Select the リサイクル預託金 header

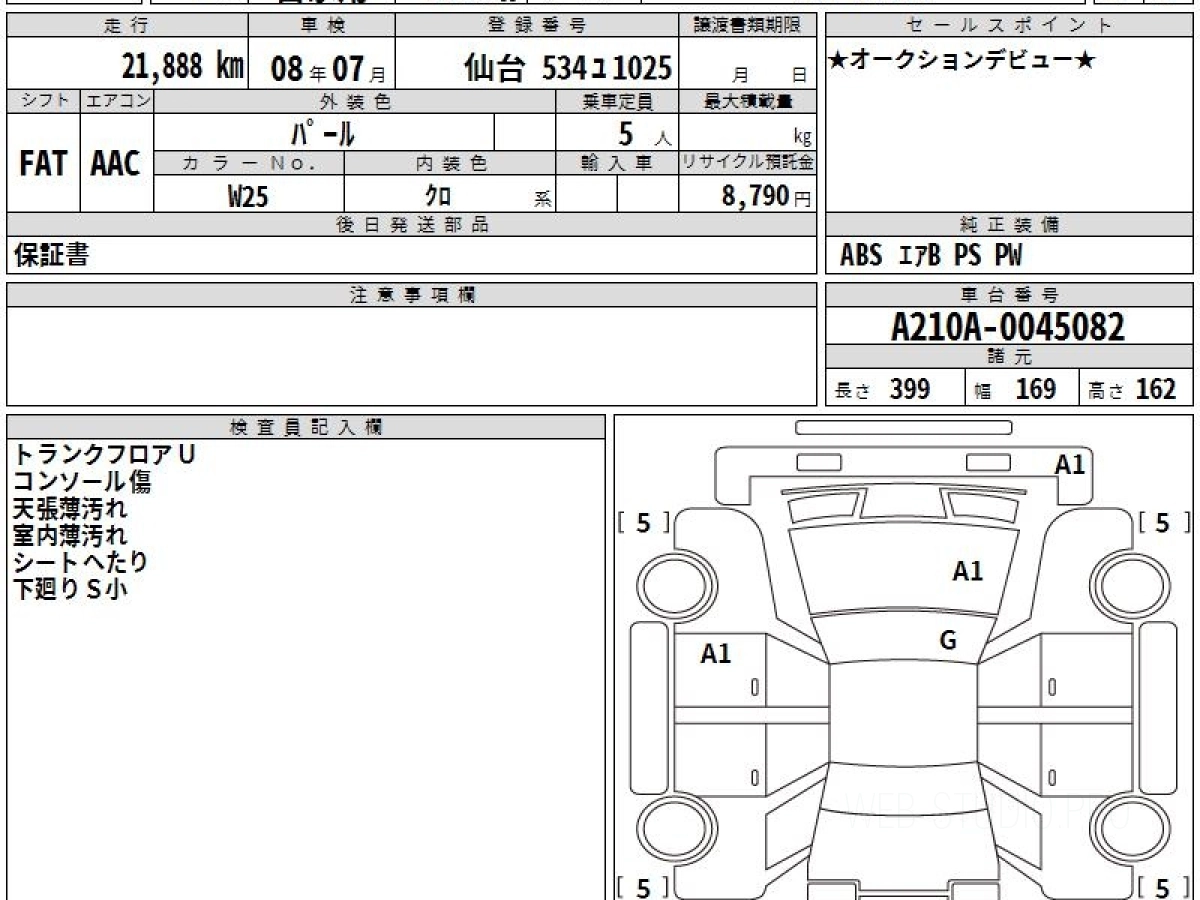(x=748, y=164)
